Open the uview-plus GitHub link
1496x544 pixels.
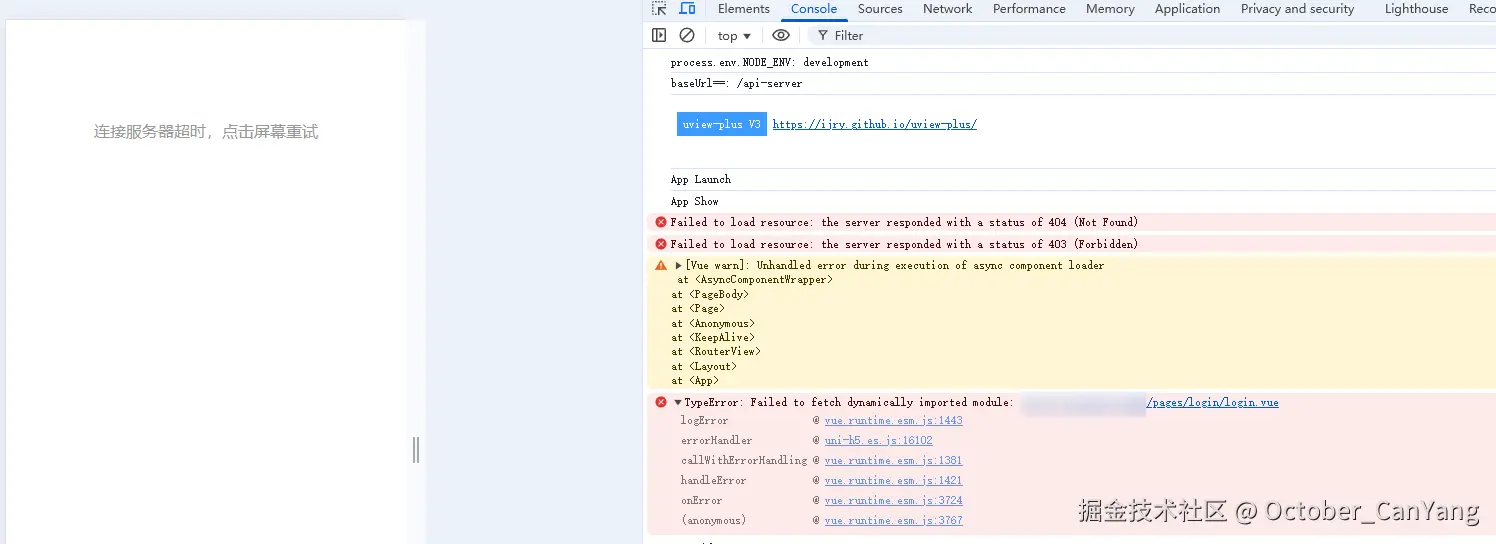coord(875,125)
